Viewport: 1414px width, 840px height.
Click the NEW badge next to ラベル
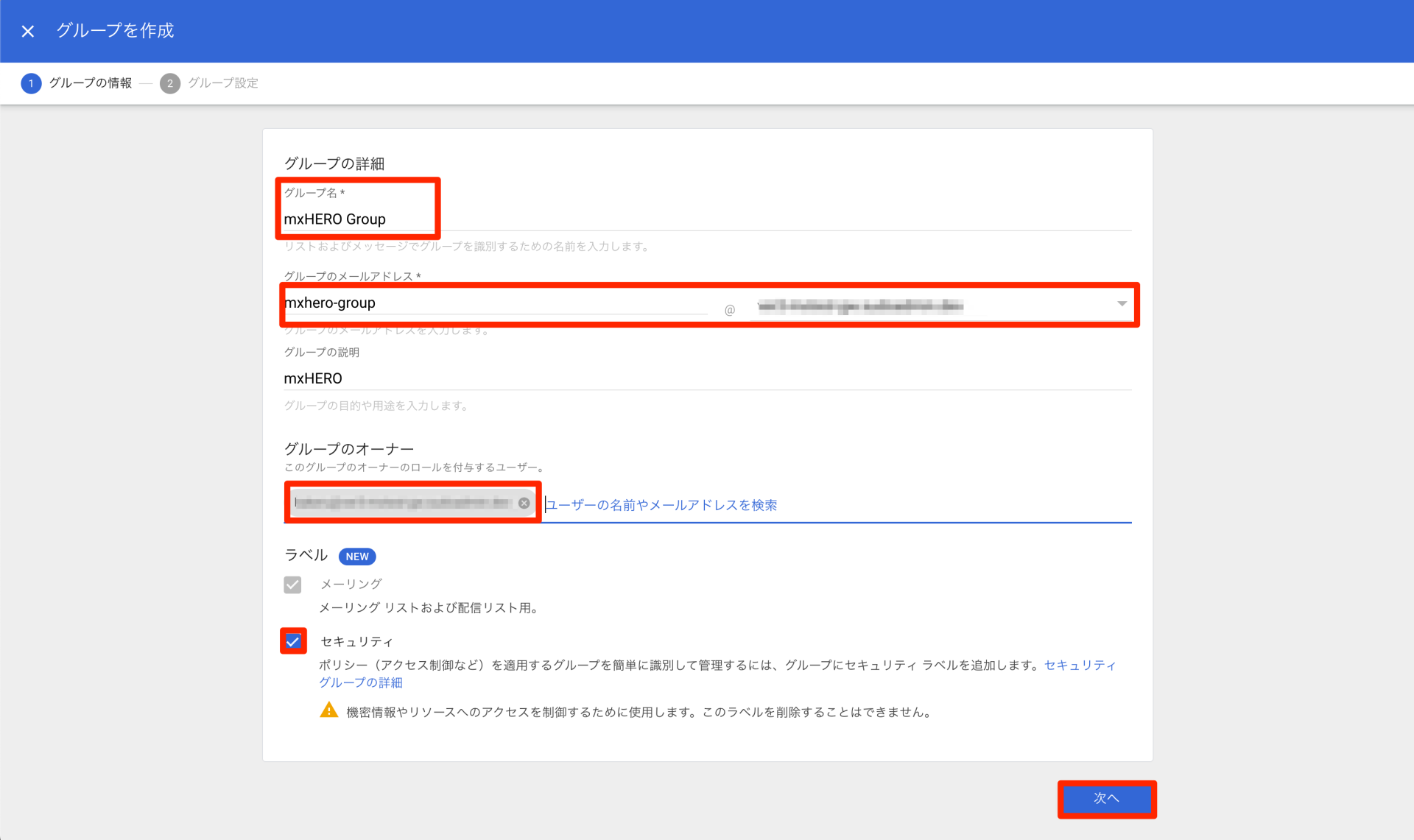356,556
